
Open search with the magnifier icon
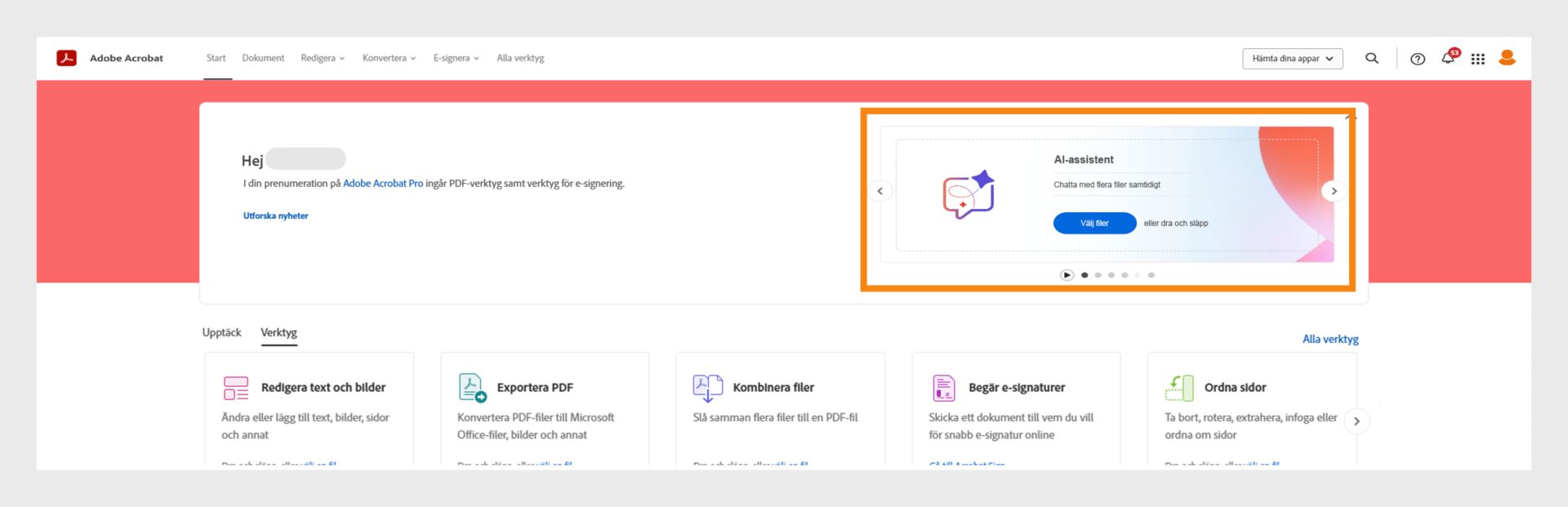[1371, 58]
